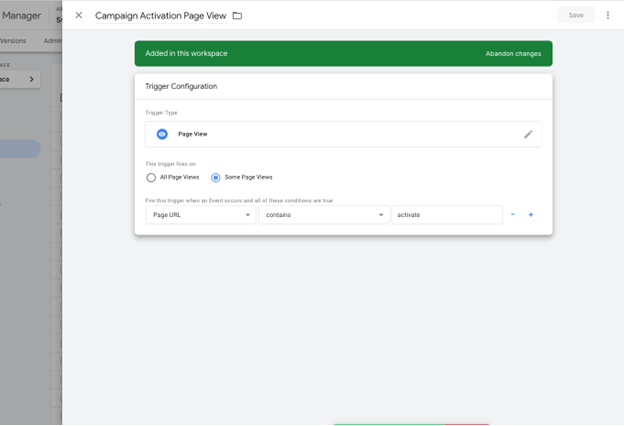The height and width of the screenshot is (426, 624).
Task: Open the 'contains' operator dropdown
Action: point(324,215)
